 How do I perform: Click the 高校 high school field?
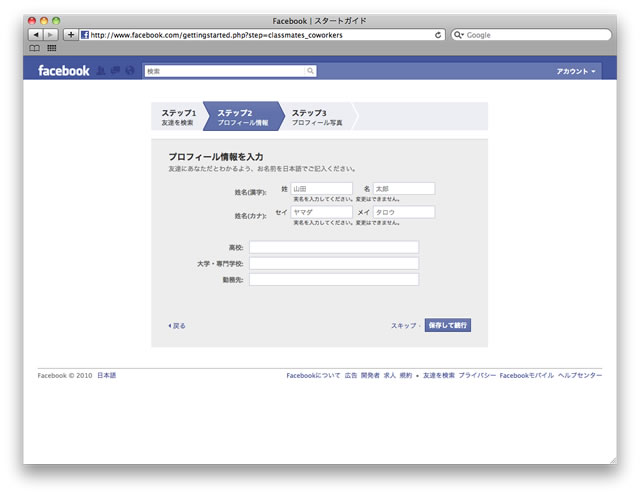click(334, 247)
